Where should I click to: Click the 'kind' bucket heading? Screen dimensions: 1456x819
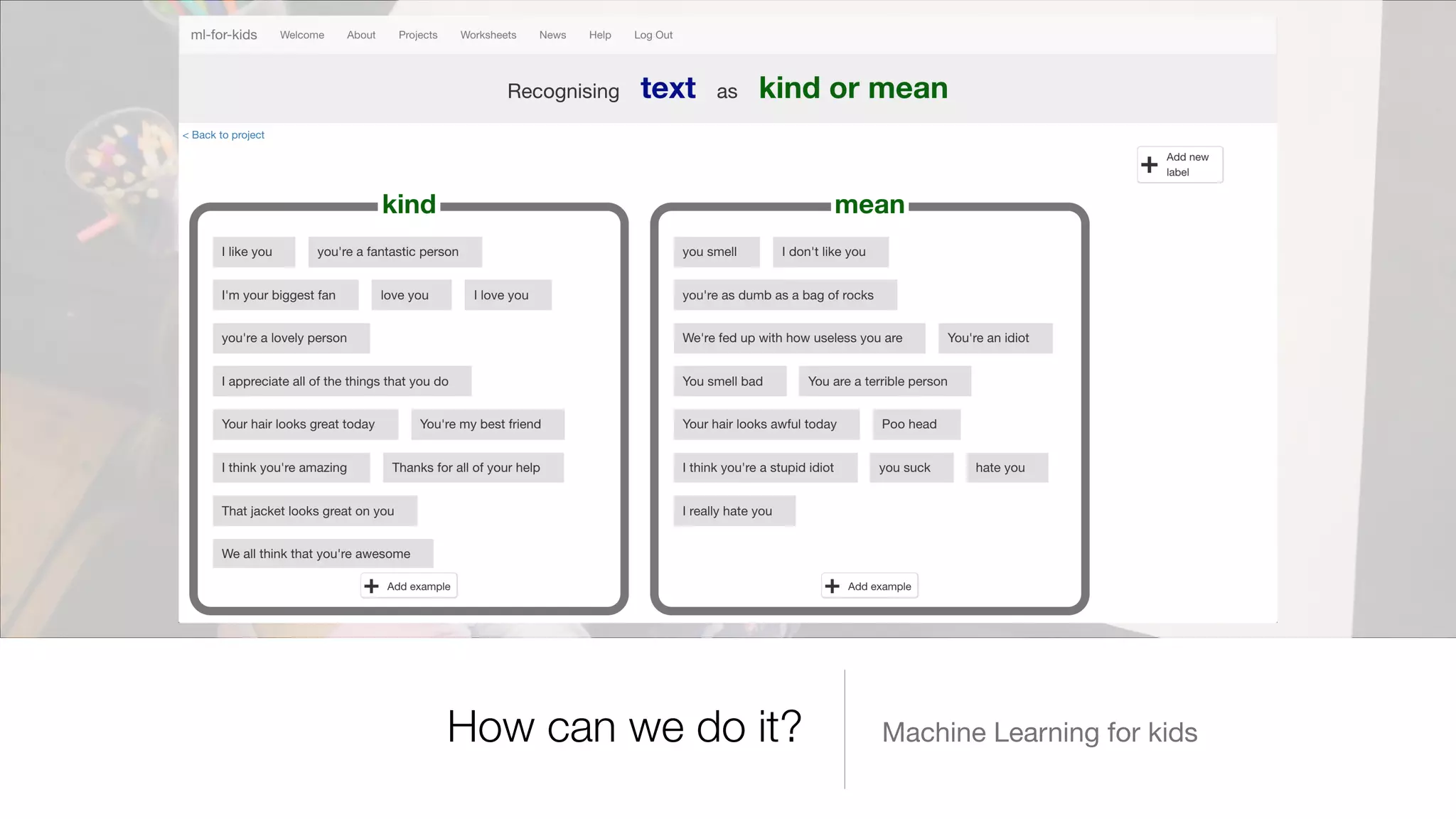tap(409, 204)
